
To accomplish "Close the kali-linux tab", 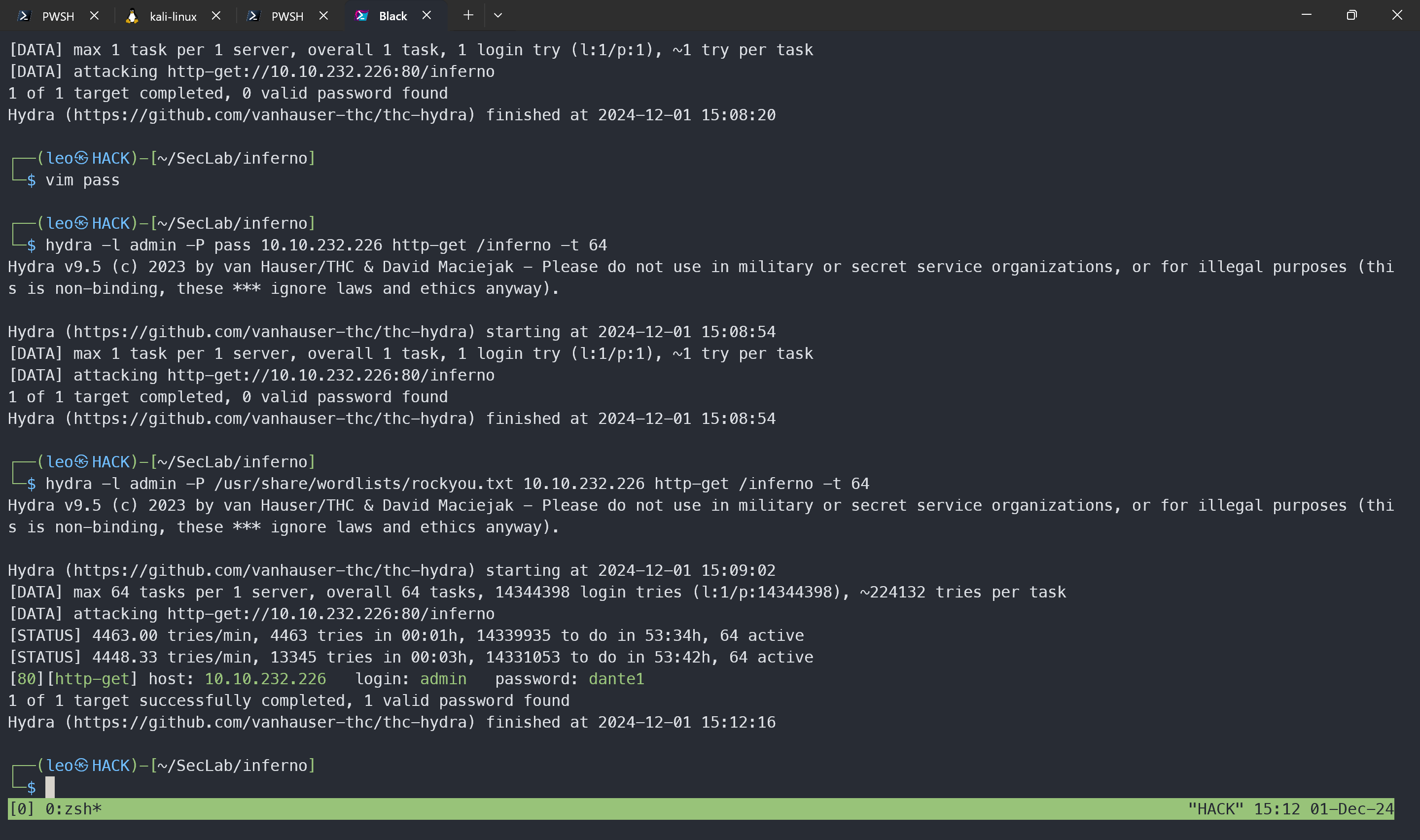I will click(x=216, y=16).
